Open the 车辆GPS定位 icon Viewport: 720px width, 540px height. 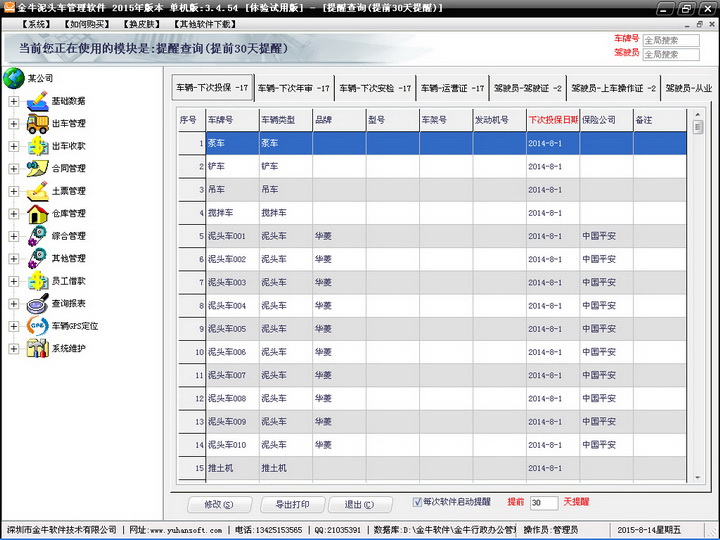tap(38, 326)
